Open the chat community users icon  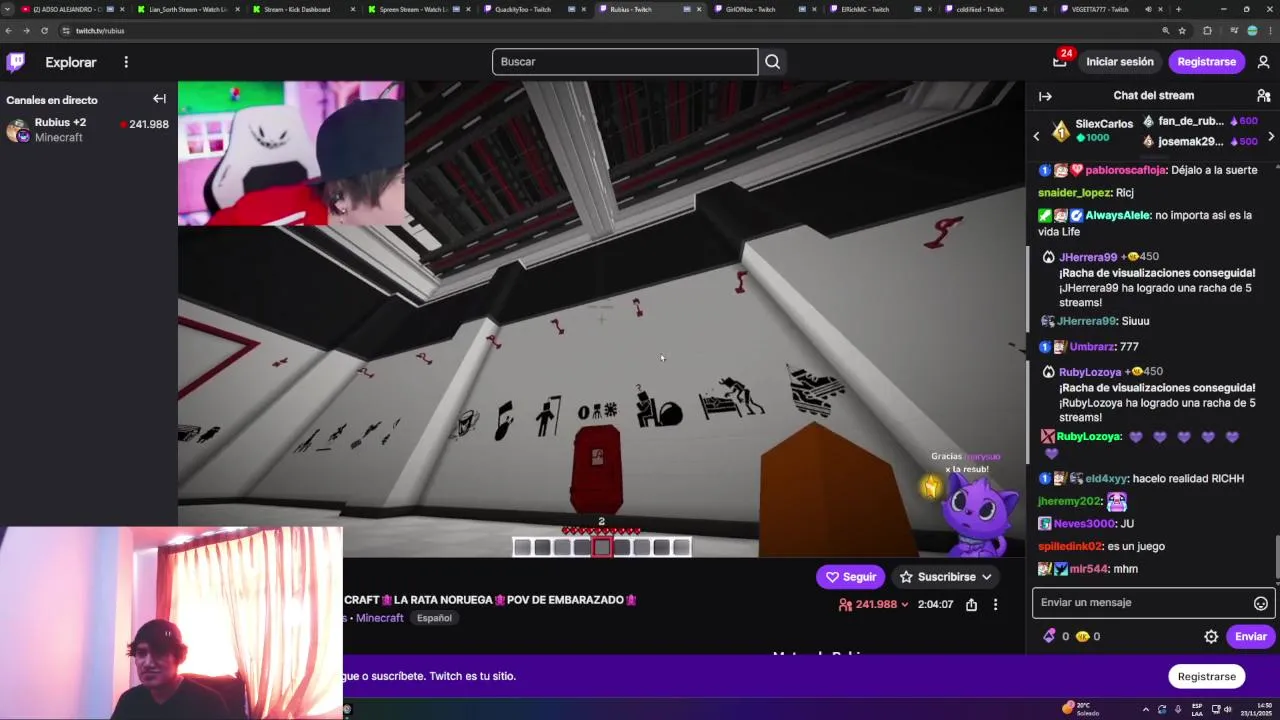[1263, 96]
